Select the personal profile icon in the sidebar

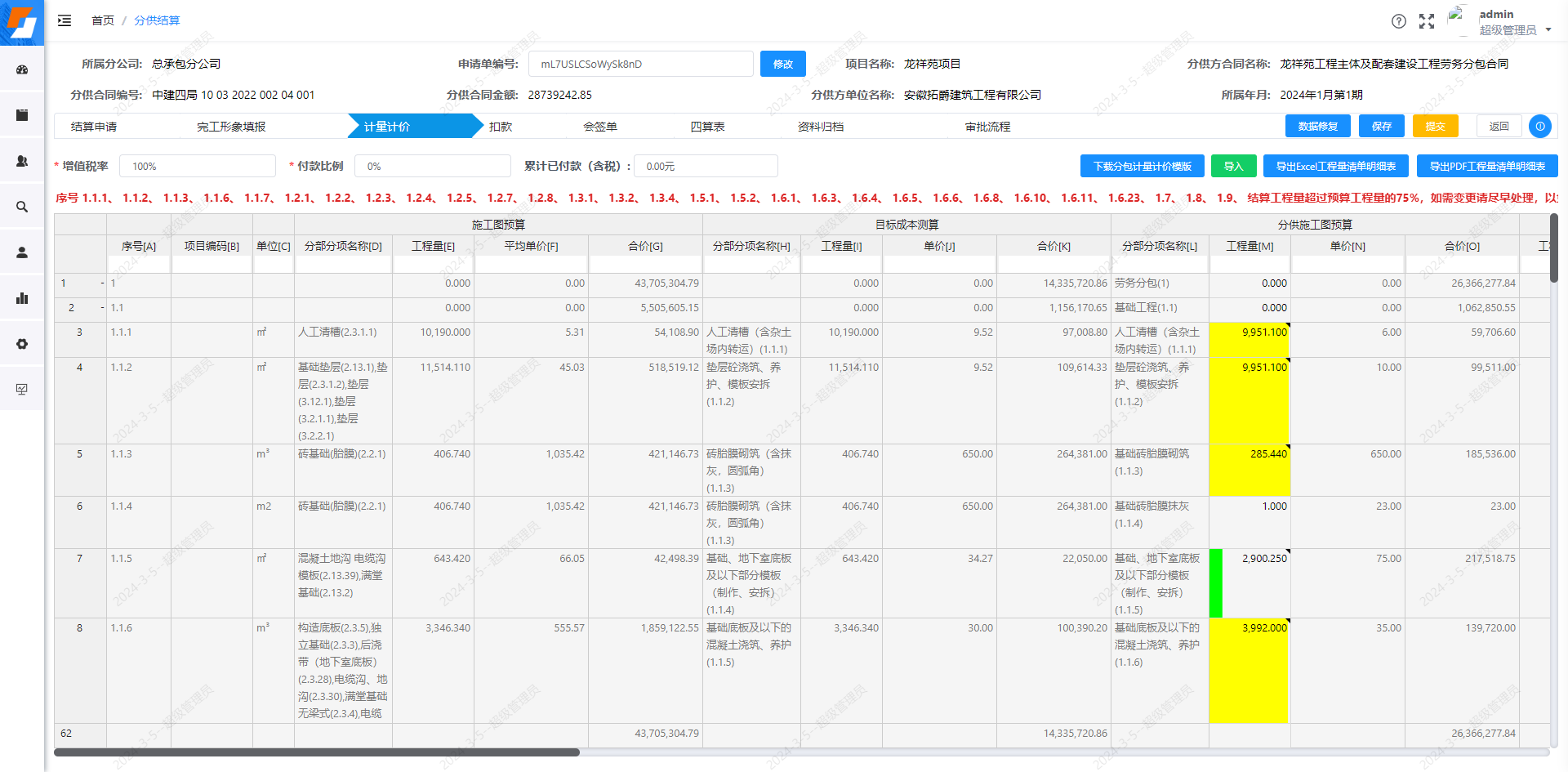[x=22, y=252]
